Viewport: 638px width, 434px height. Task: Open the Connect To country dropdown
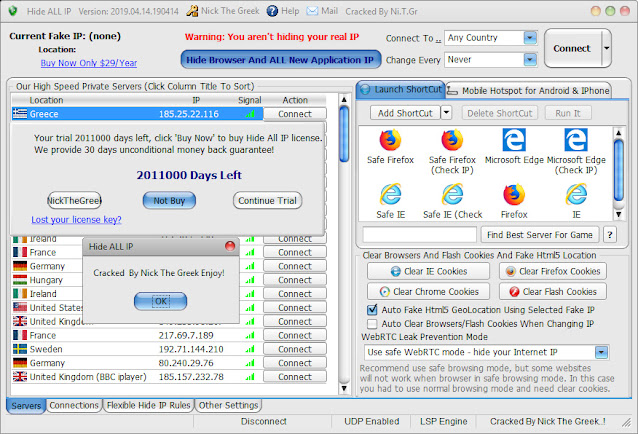coord(529,38)
